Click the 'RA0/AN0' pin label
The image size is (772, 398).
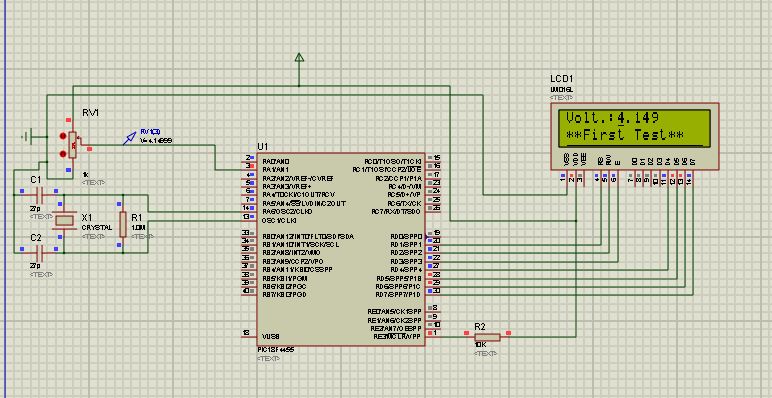point(276,161)
